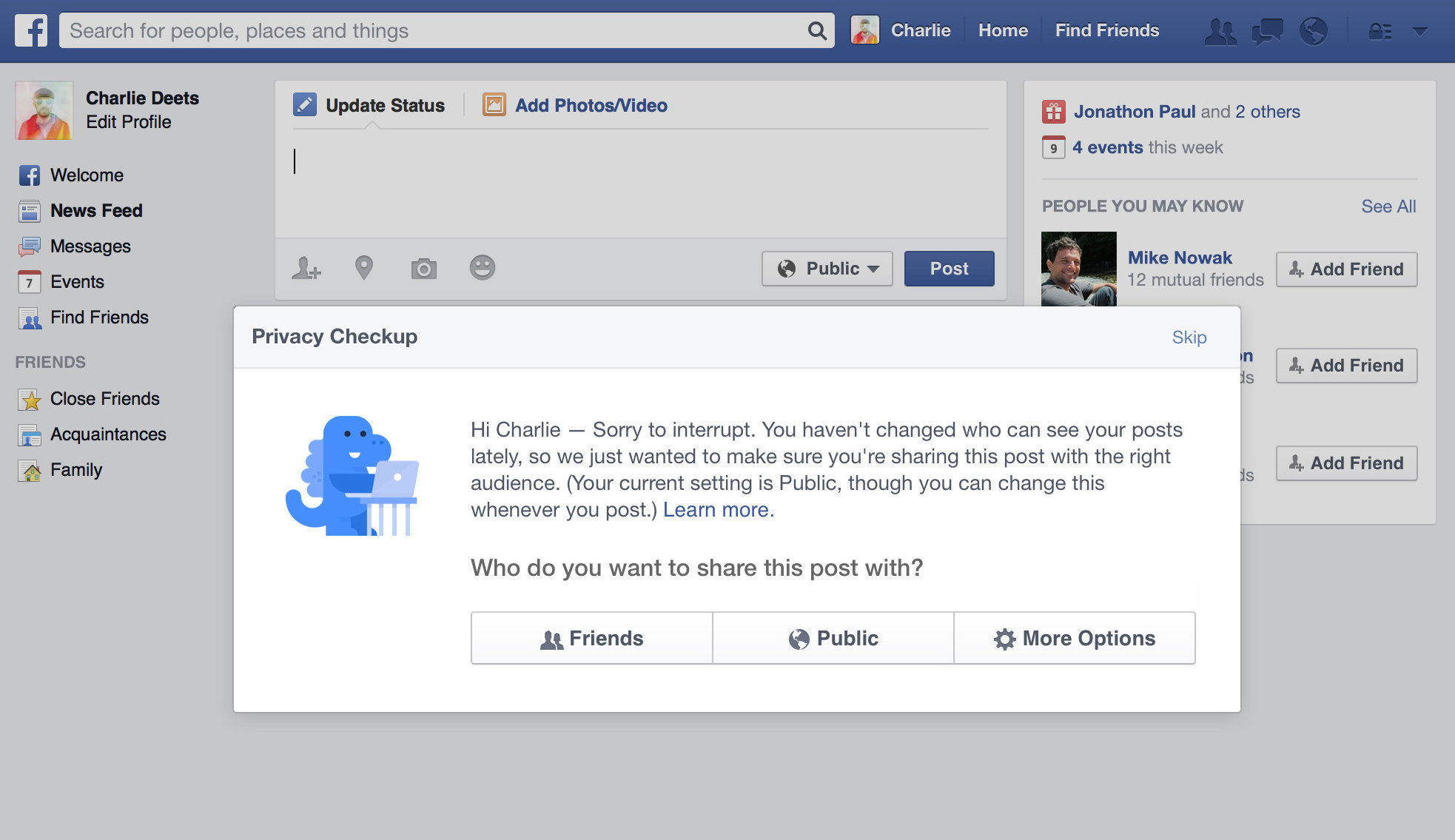This screenshot has width=1455, height=840.
Task: Click the search magnifier icon
Action: click(x=817, y=30)
